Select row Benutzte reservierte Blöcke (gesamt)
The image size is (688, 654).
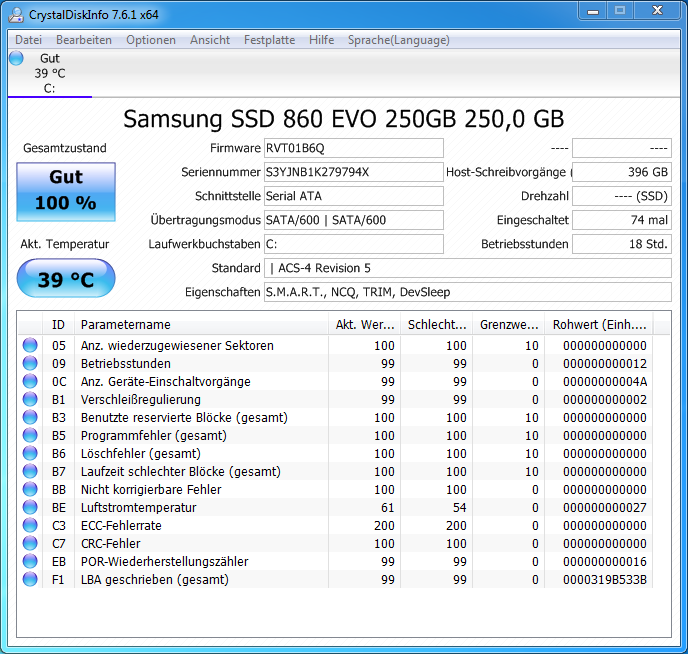pos(335,418)
